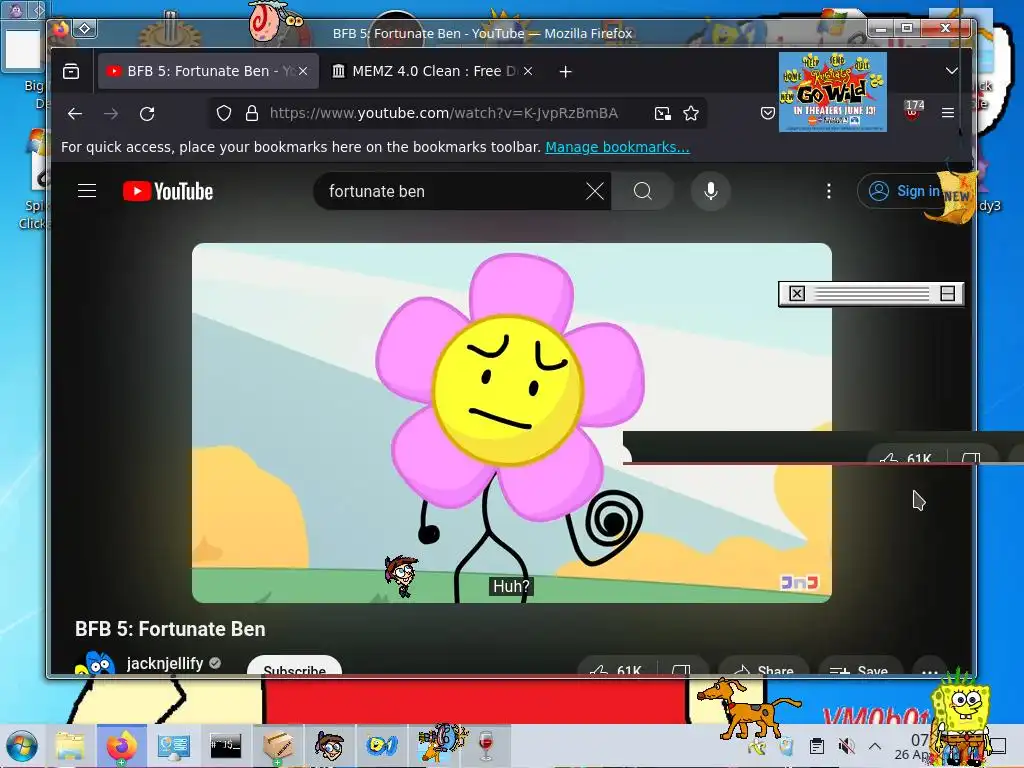Open the YouTube guide hamburger menu
Viewport: 1024px width, 768px height.
point(87,191)
